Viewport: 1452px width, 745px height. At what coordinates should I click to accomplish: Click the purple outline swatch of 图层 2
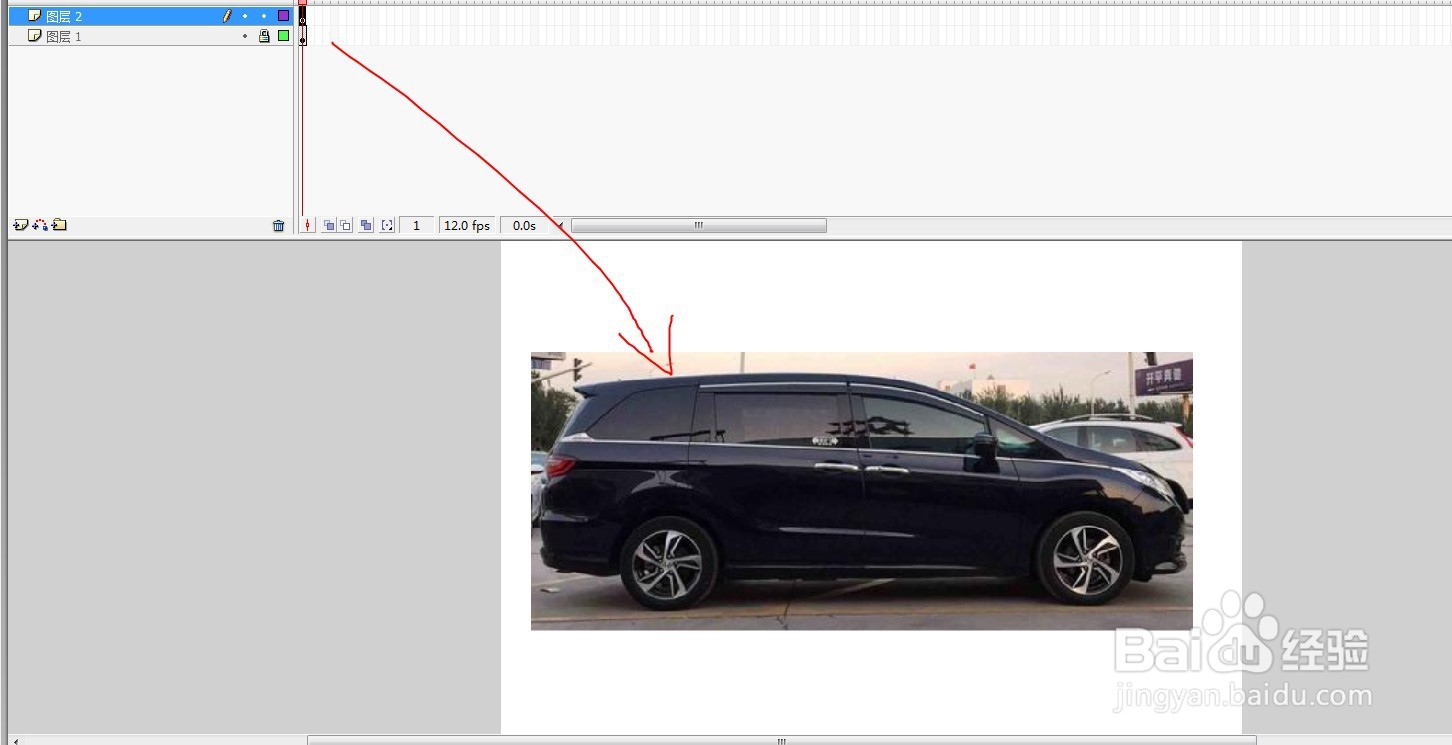click(x=284, y=16)
